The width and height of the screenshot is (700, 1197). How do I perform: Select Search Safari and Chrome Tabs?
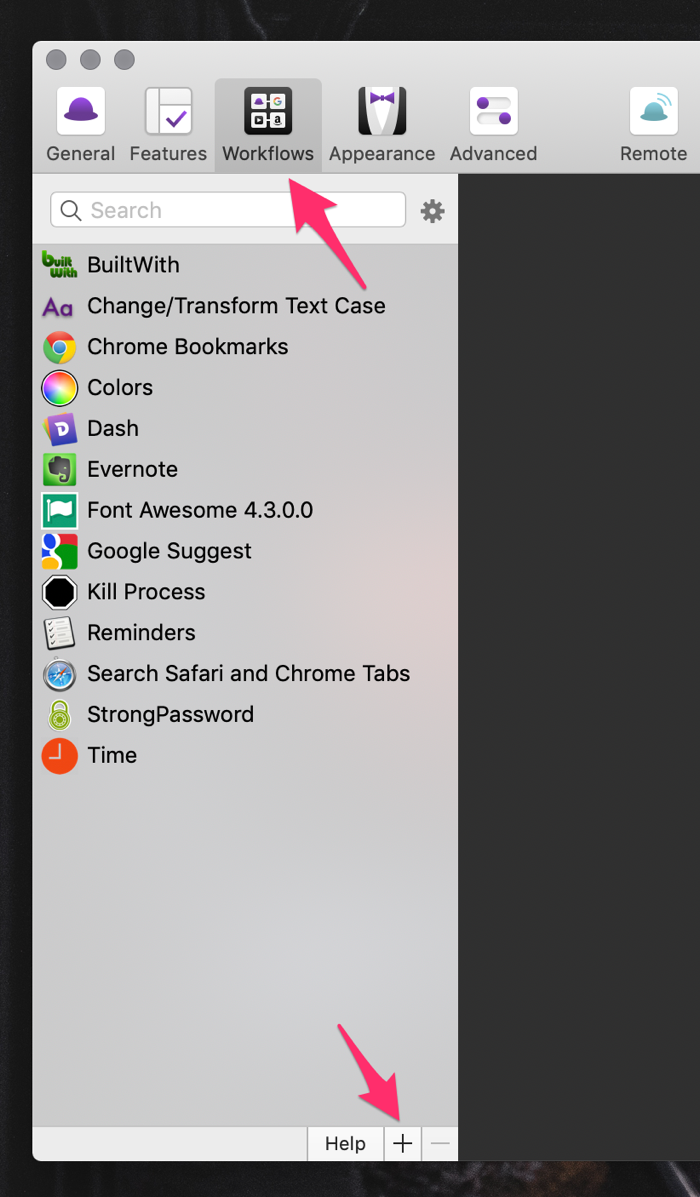(x=245, y=673)
